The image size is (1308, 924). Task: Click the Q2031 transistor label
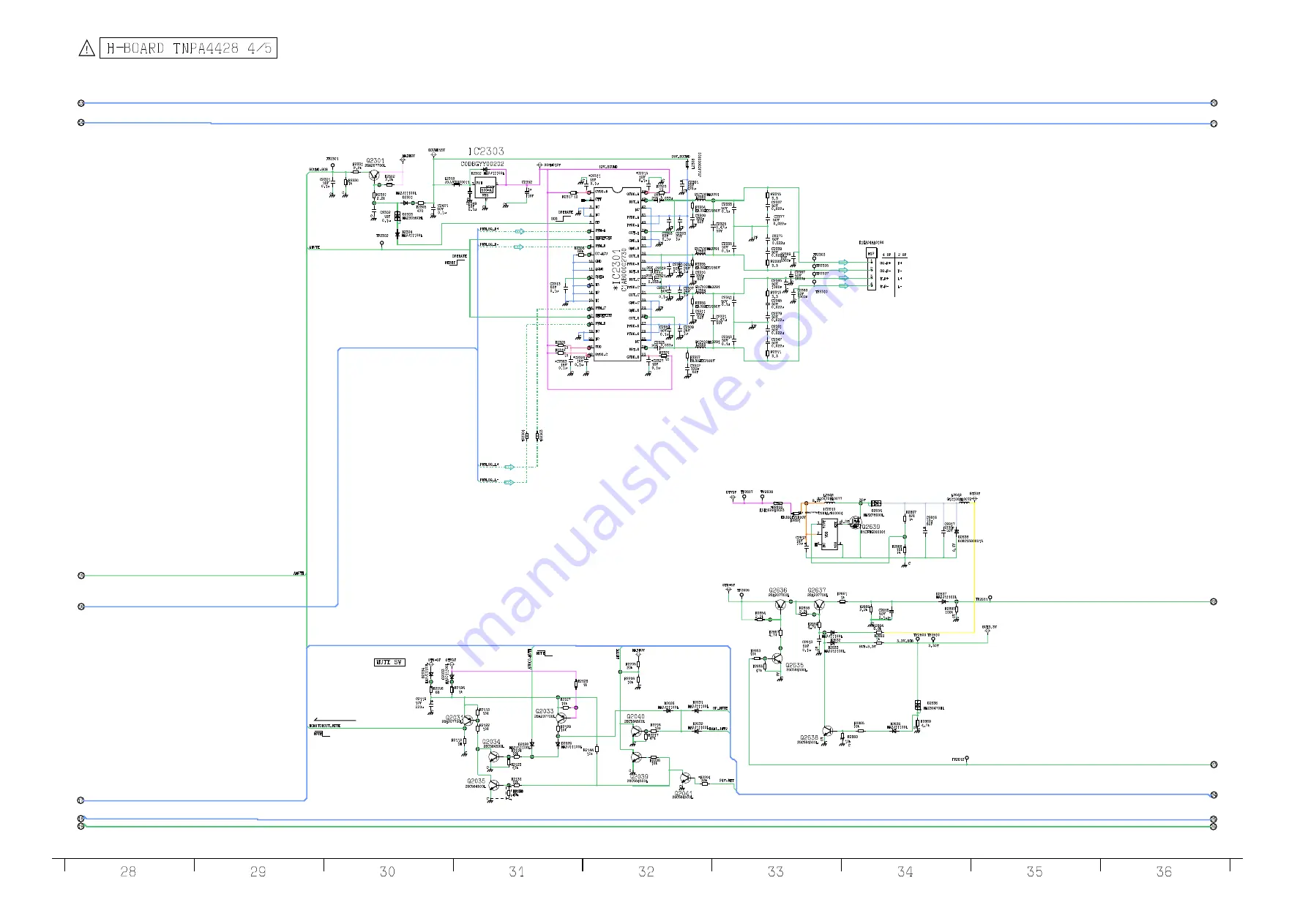pyautogui.click(x=454, y=718)
